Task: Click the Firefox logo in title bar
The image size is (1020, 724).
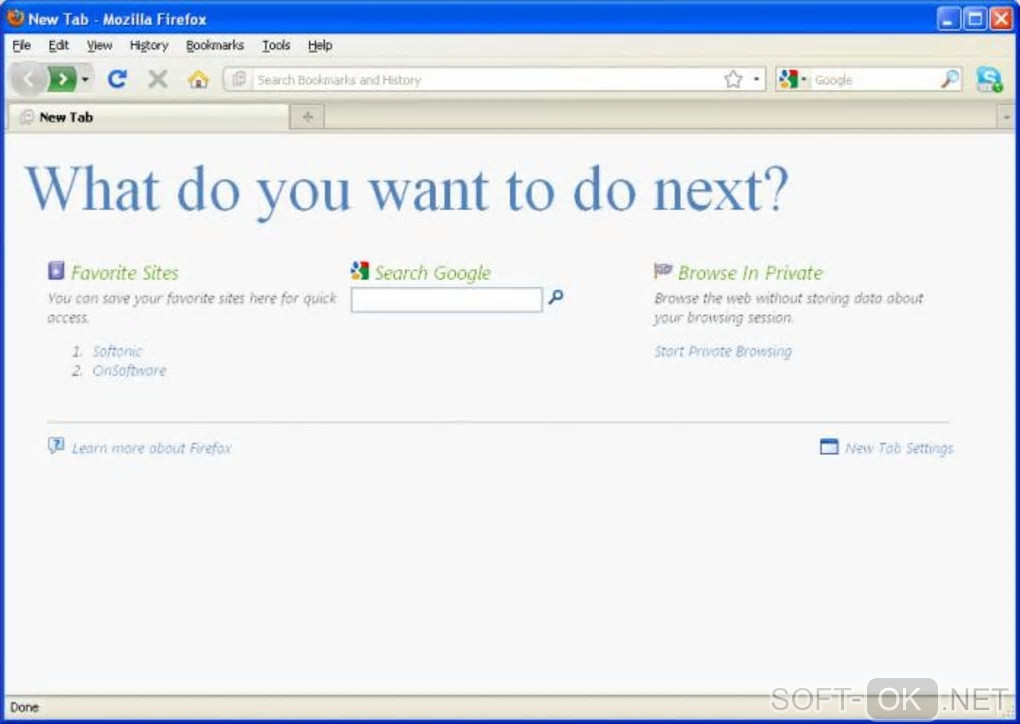Action: click(15, 18)
